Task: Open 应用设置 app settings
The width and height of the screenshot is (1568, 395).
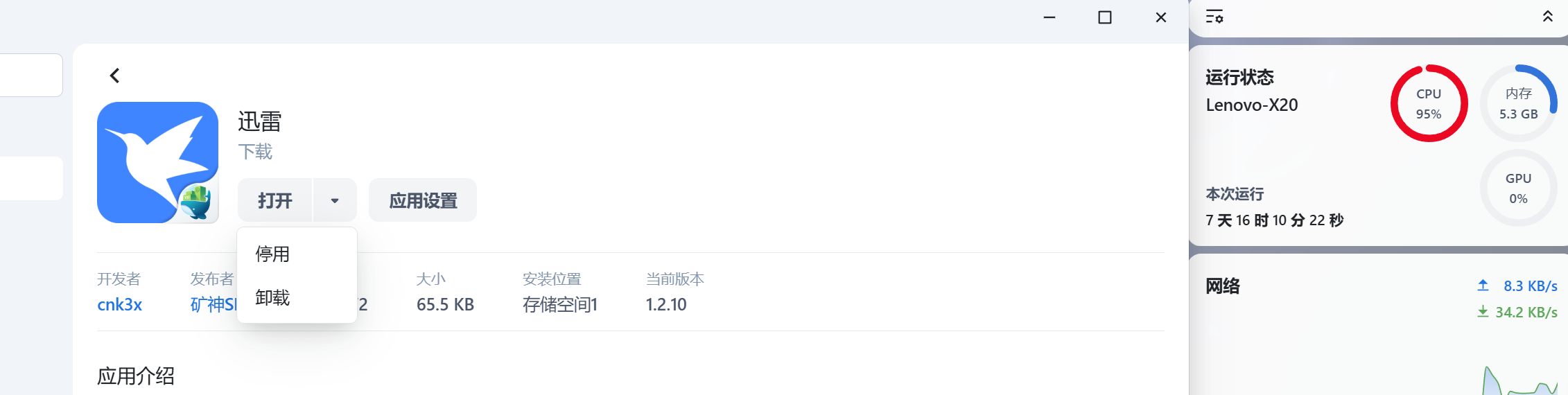Action: [423, 201]
